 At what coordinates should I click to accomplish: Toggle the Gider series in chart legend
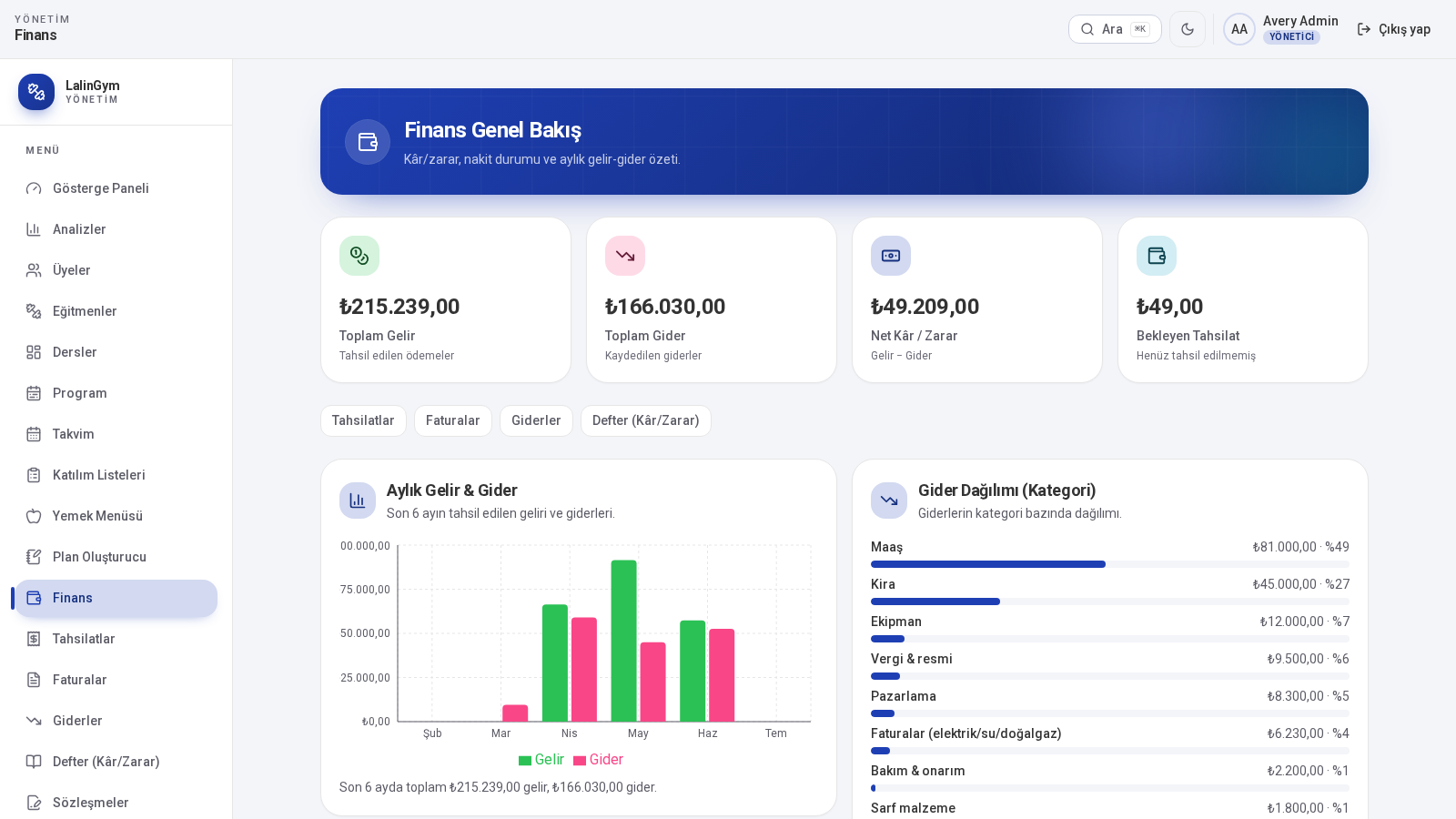click(x=598, y=760)
